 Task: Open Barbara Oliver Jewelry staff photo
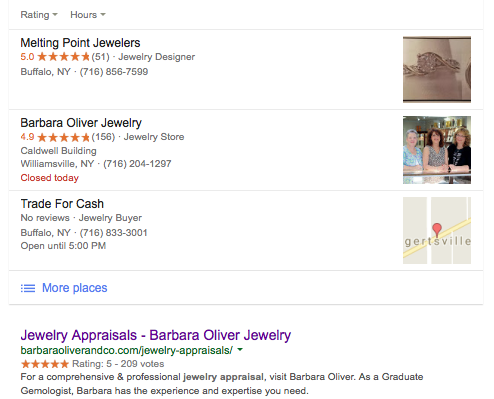point(437,150)
